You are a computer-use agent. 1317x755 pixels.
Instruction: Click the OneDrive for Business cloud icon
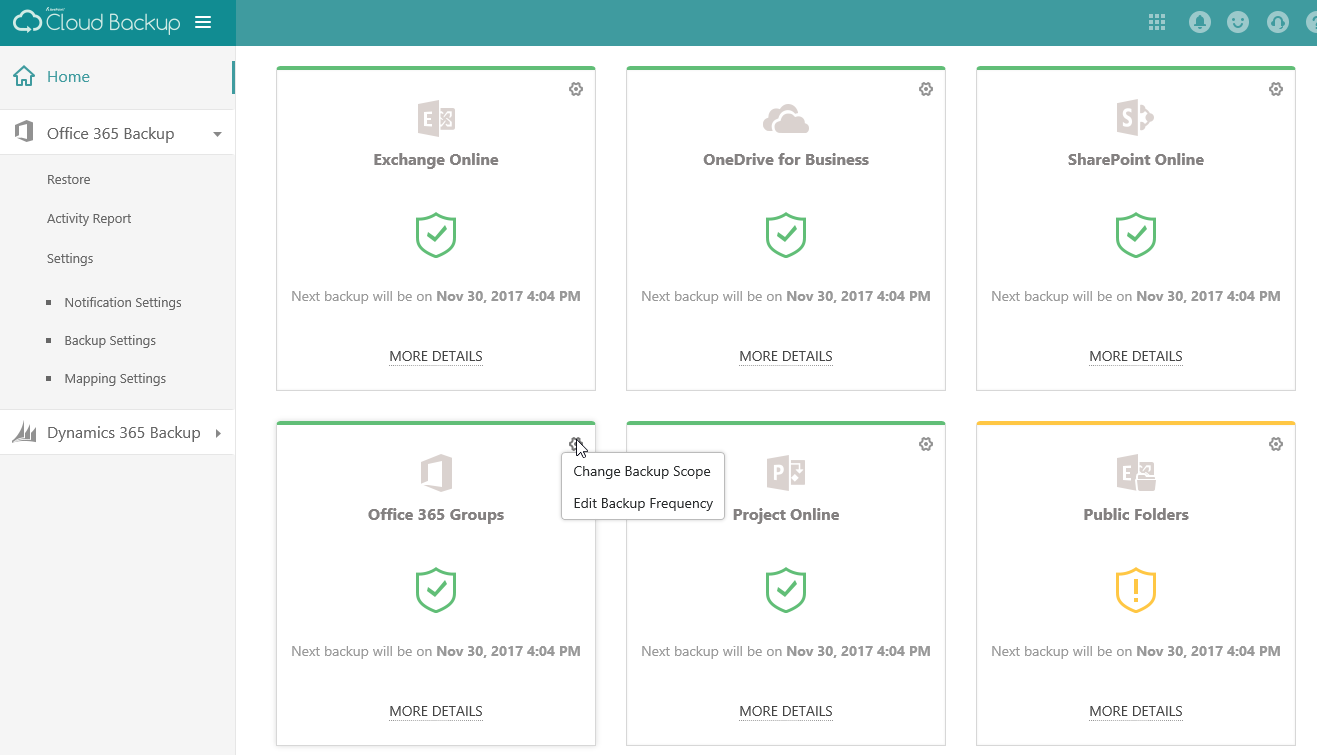(x=785, y=117)
